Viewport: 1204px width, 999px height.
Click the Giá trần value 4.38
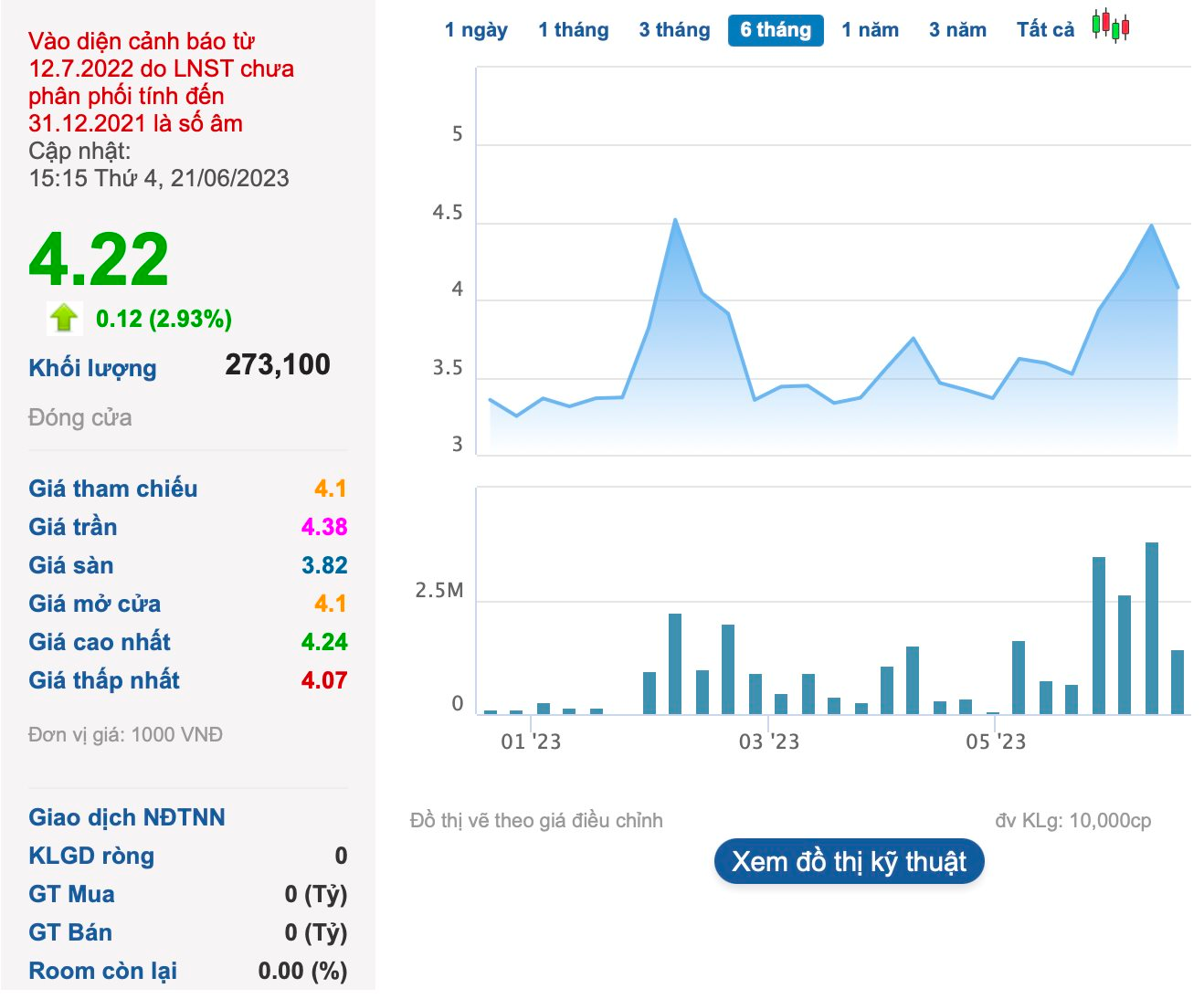(324, 527)
